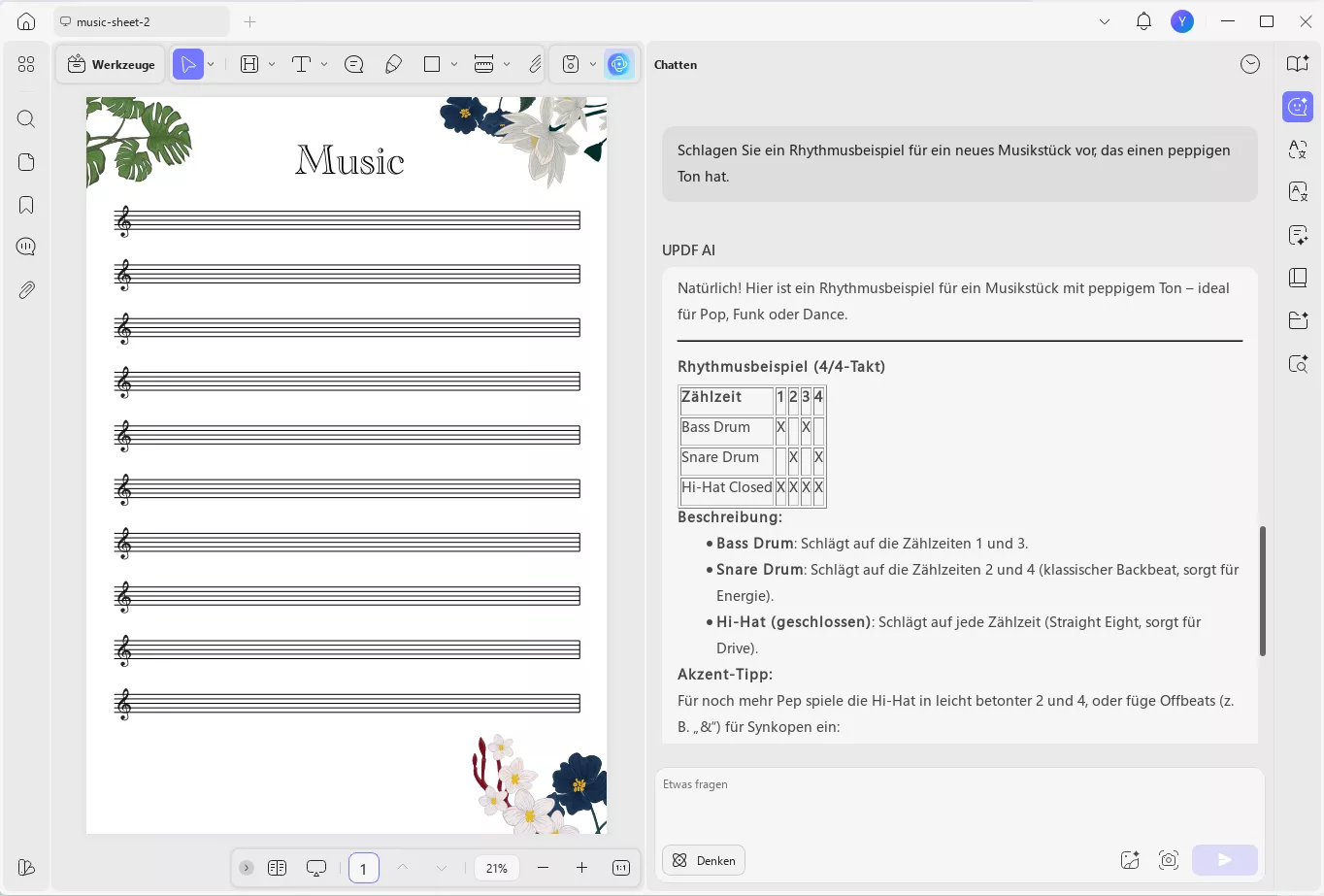Viewport: 1324px width, 896px height.
Task: Select the cursor selection tool
Action: tap(188, 64)
